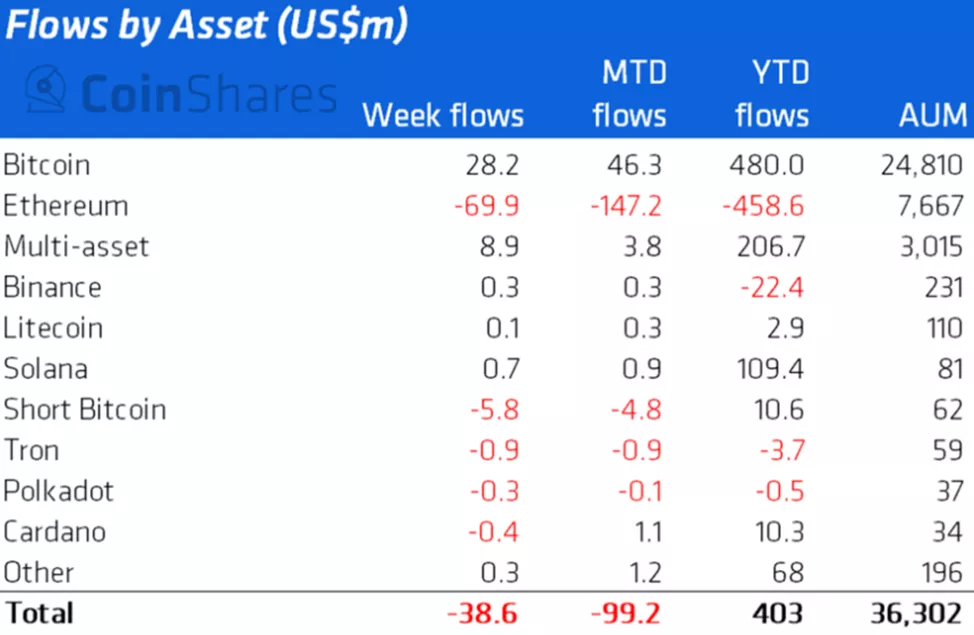Select the Ethereum row label
The image size is (974, 635).
point(65,206)
